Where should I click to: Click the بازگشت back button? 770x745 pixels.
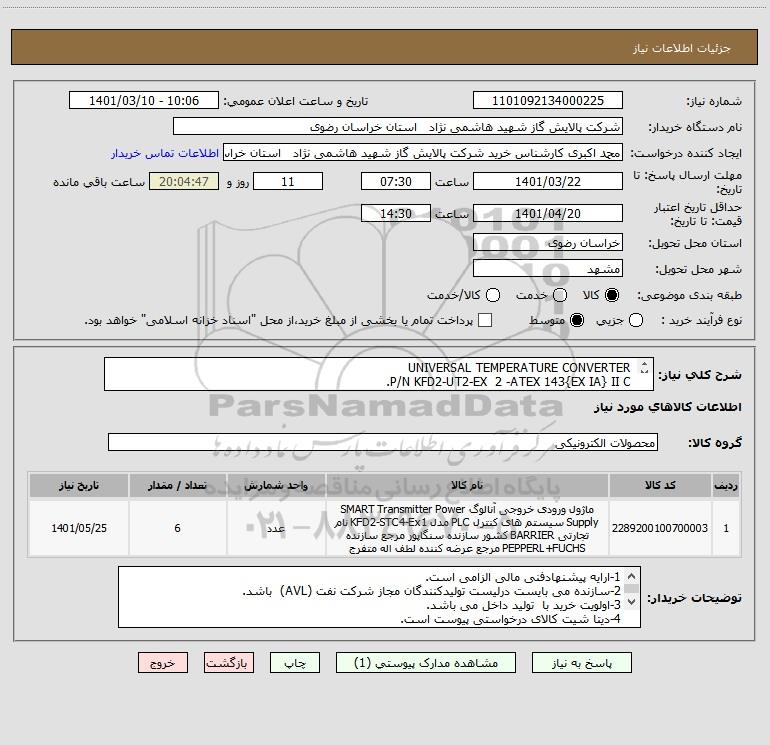pos(229,663)
